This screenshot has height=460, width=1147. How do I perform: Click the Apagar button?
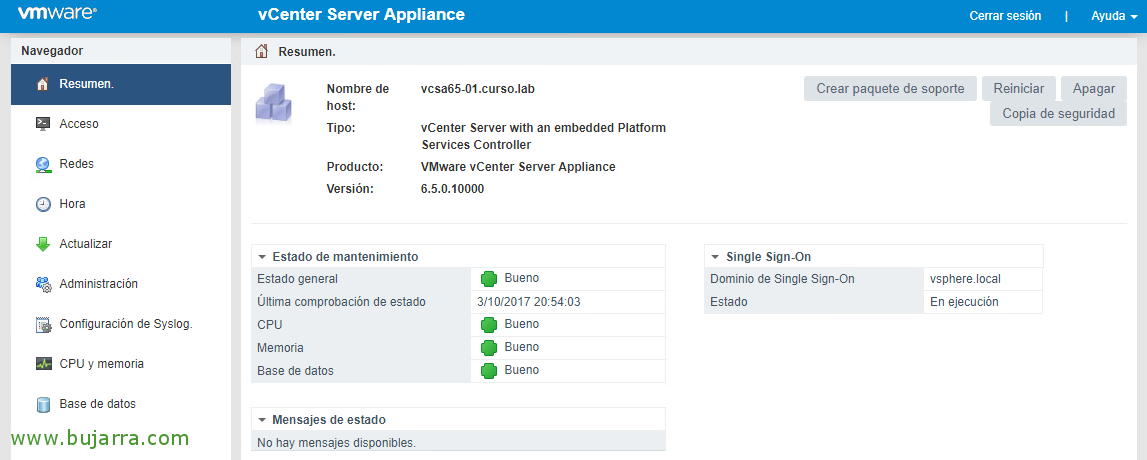(x=1094, y=88)
